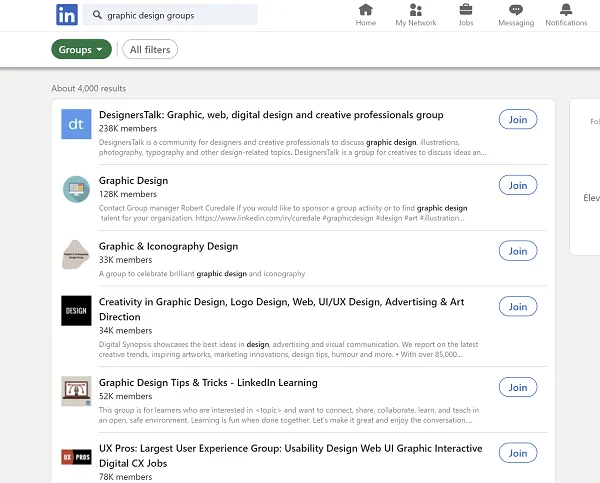Open the Graphic Design group title link
Viewport: 600px width, 483px height.
tap(133, 181)
